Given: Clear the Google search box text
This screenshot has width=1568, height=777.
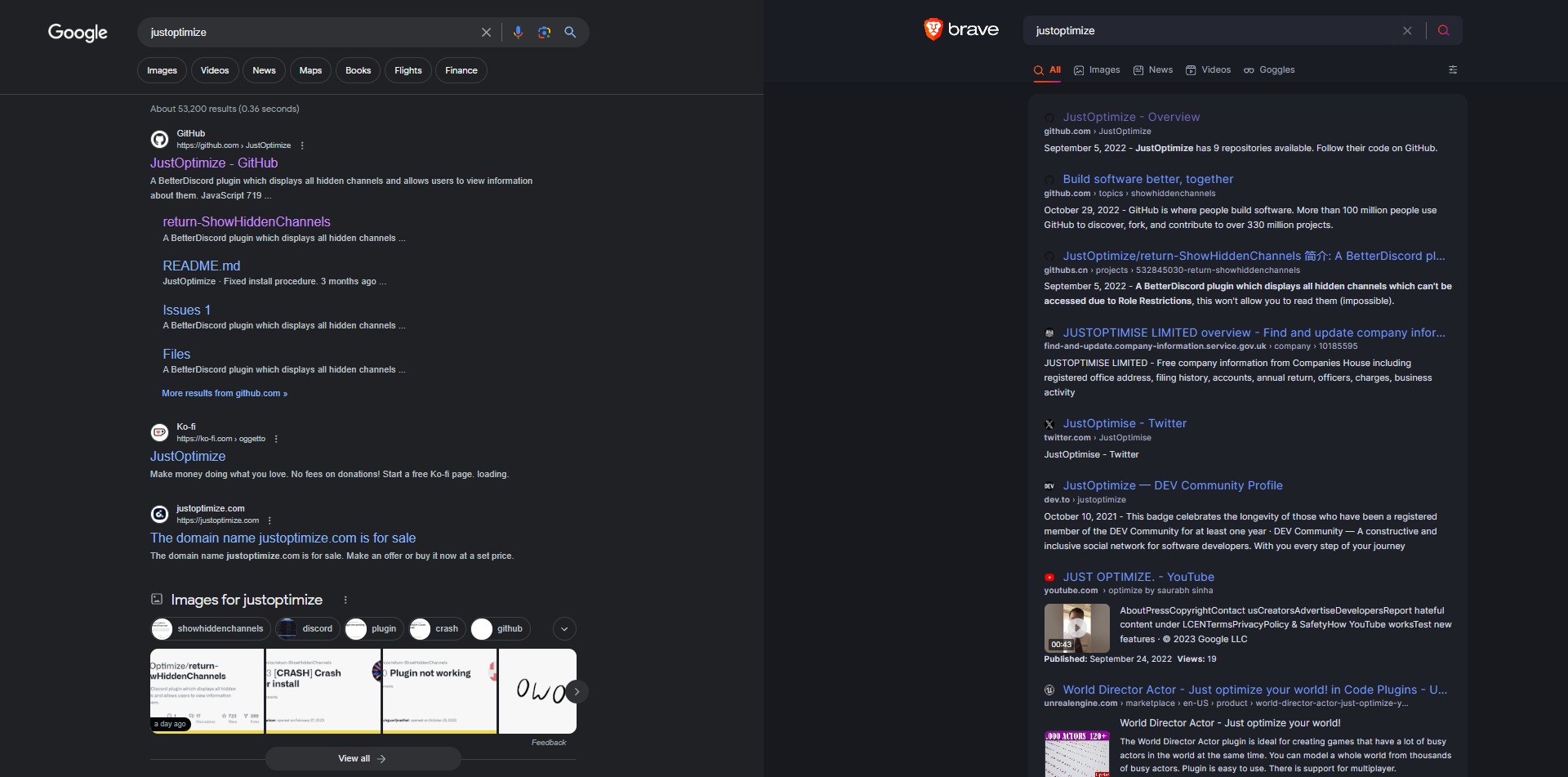Looking at the screenshot, I should [x=486, y=33].
